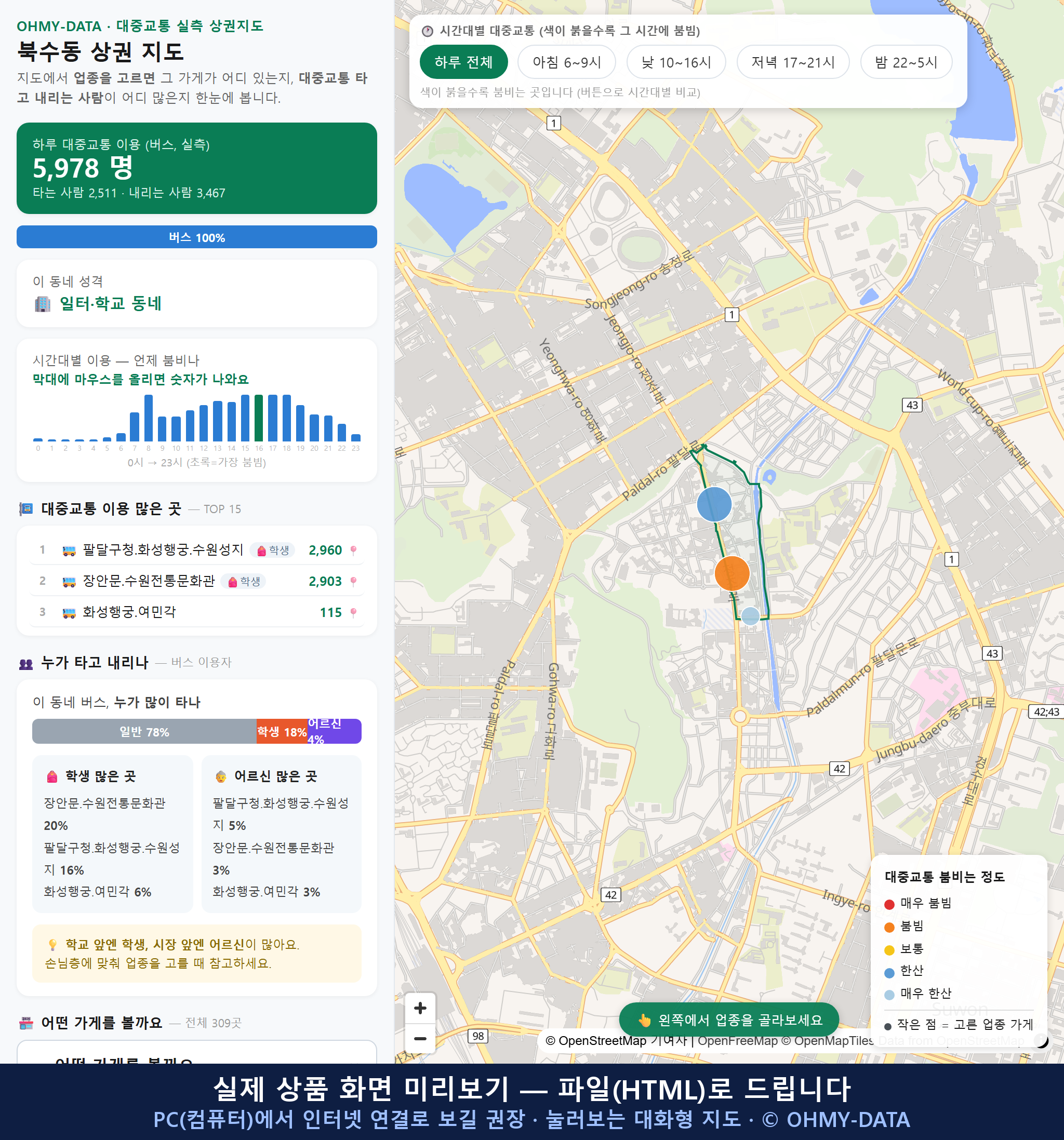The width and height of the screenshot is (1064, 1140).
Task: Click the bus icon for 팔달구청.화성행궁.수원성지
Action: [69, 551]
